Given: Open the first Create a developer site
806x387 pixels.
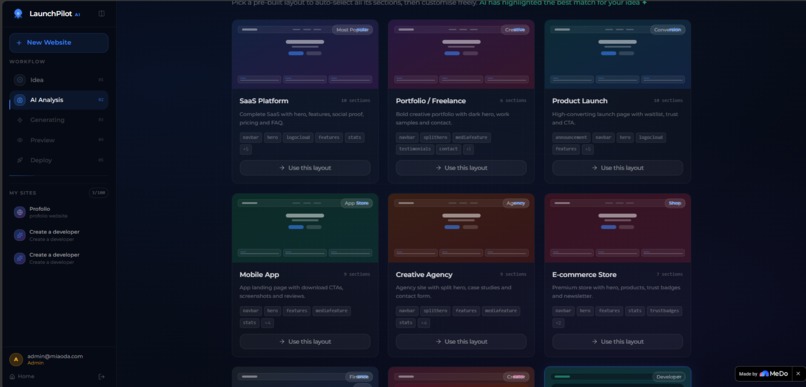Looking at the screenshot, I should point(59,235).
